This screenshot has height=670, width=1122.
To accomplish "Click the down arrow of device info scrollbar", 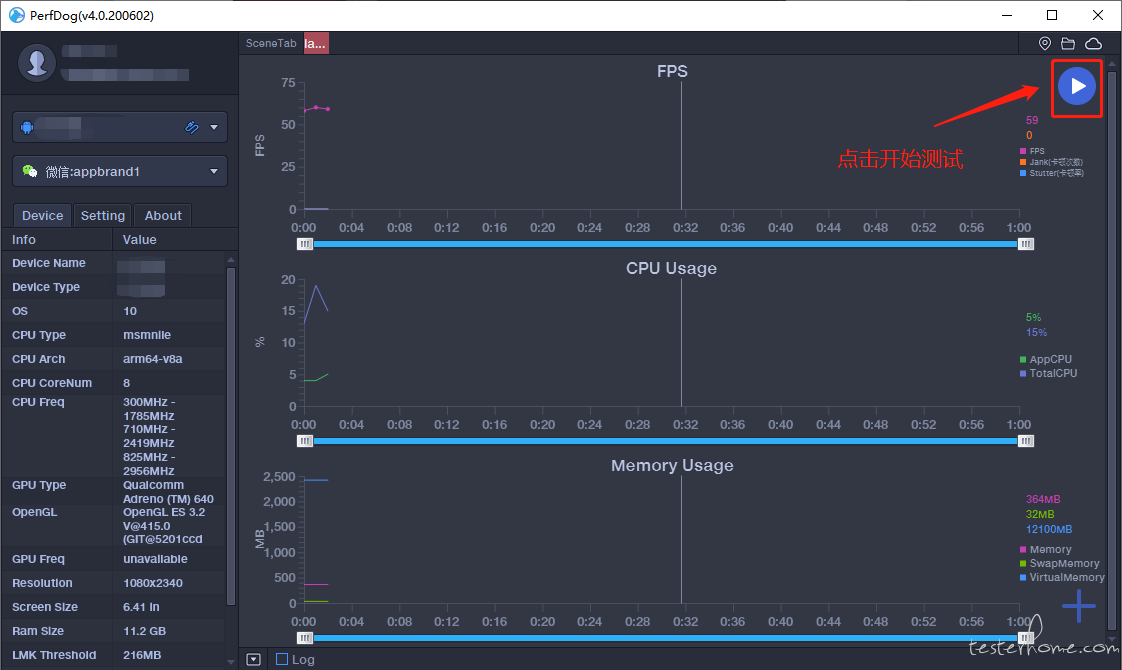I will (x=230, y=662).
